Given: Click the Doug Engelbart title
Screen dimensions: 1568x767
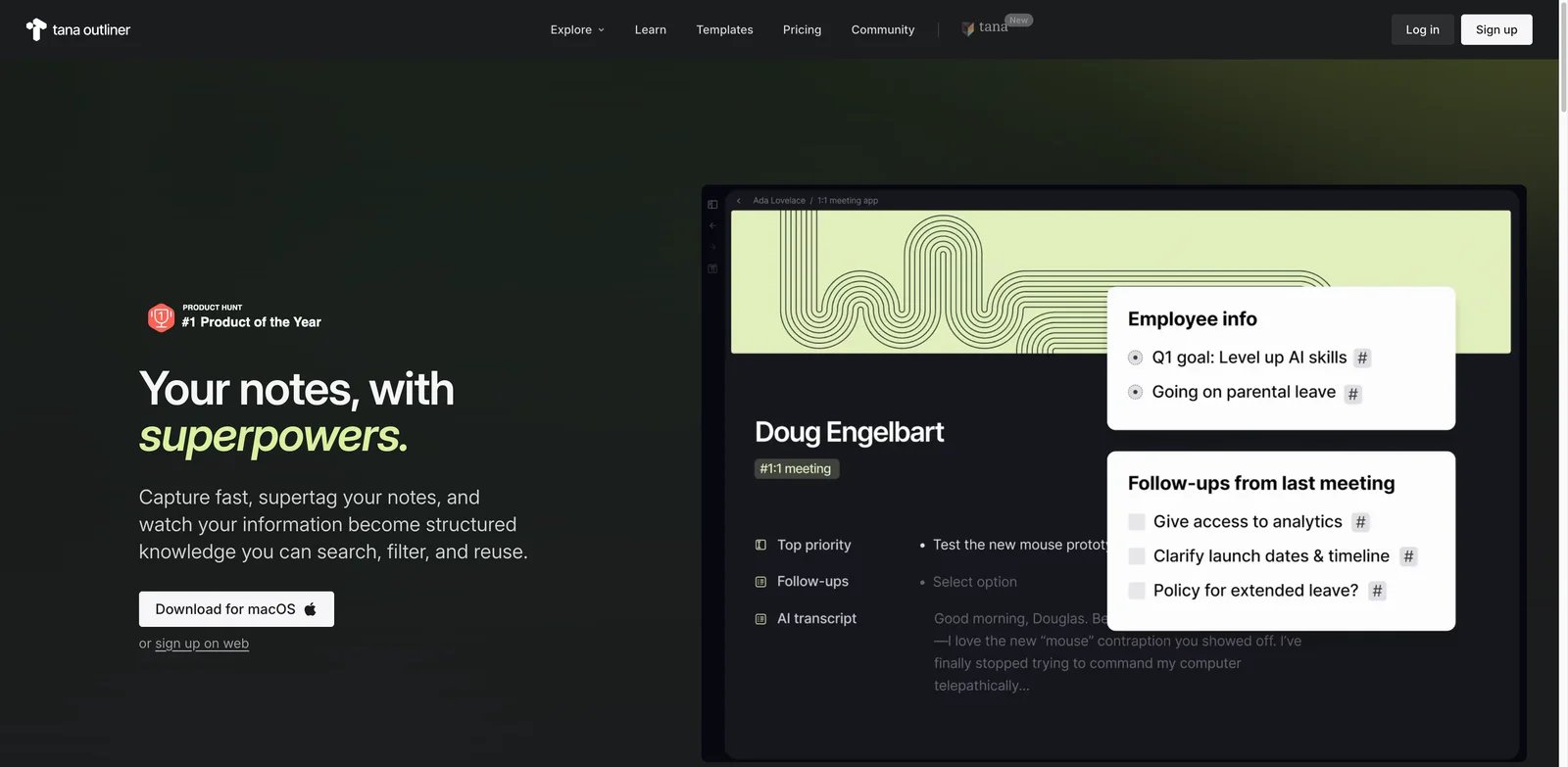Looking at the screenshot, I should [850, 432].
